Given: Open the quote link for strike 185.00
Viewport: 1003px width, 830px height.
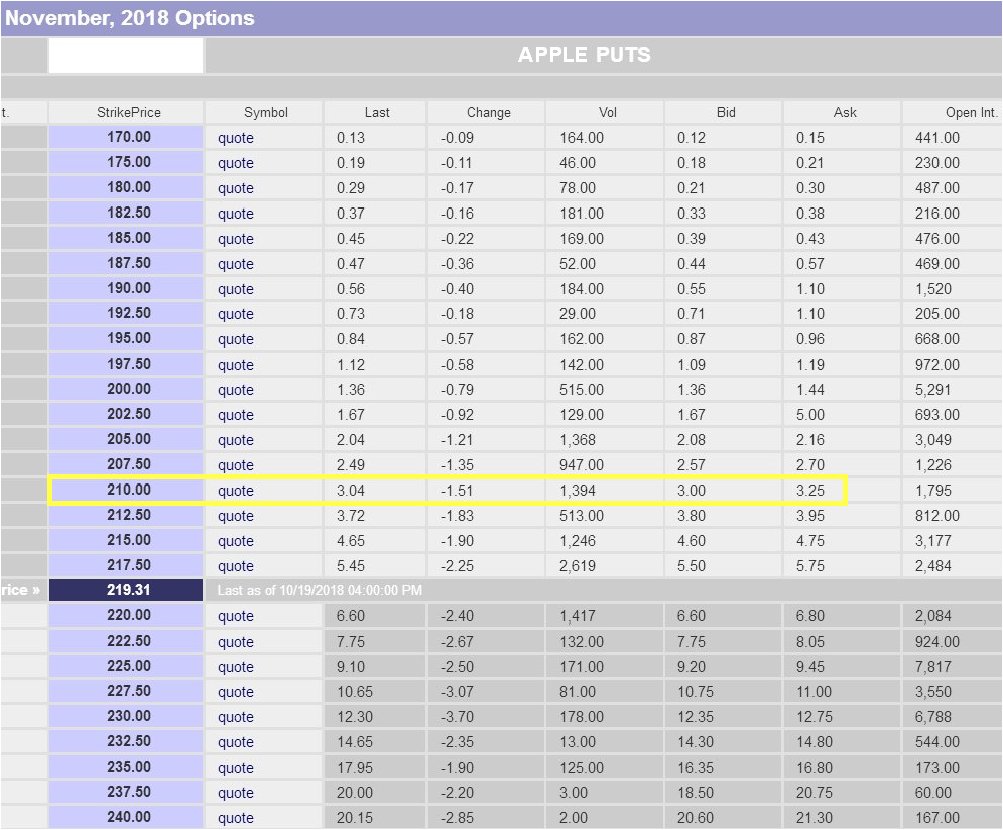Looking at the screenshot, I should click(x=235, y=239).
